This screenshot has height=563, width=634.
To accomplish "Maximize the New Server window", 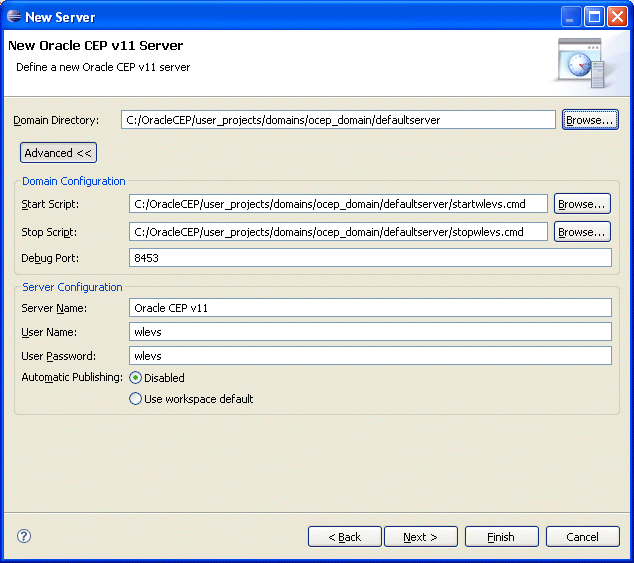I will click(x=594, y=17).
